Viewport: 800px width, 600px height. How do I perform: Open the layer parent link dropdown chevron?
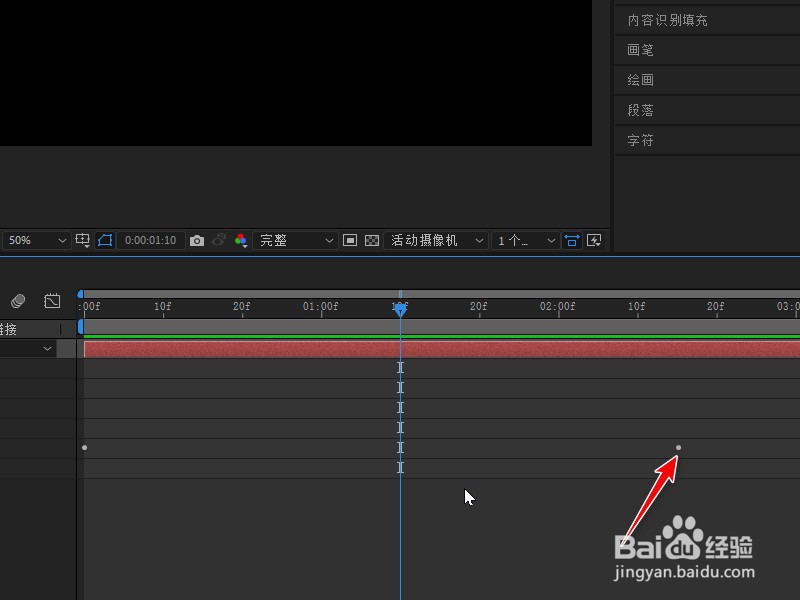pos(47,349)
